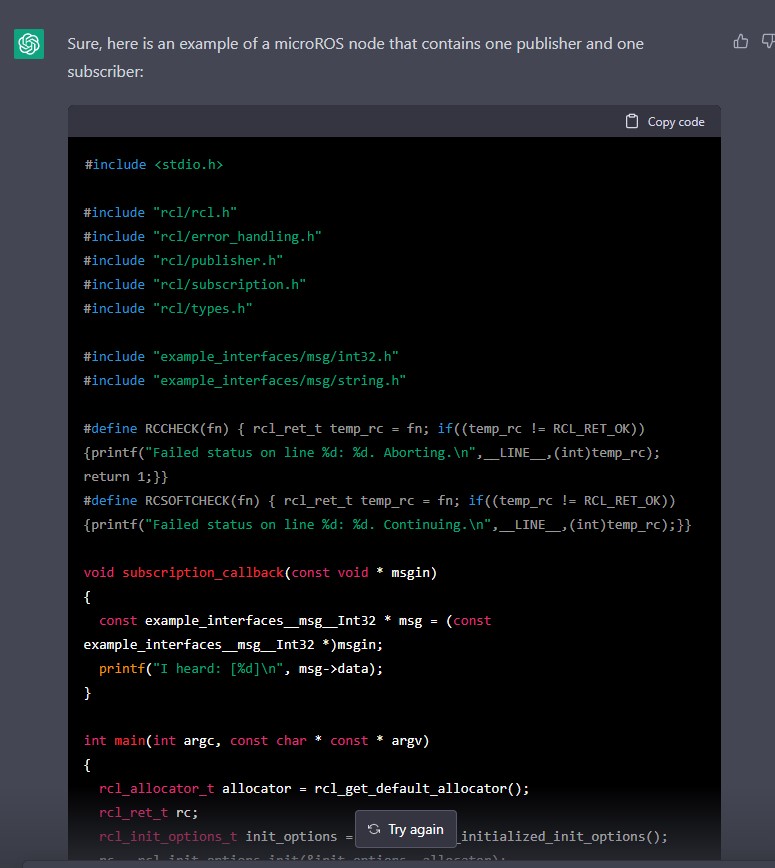The width and height of the screenshot is (775, 868).
Task: Click the "example_interfaces/msg/string.h" include line
Action: (x=245, y=380)
